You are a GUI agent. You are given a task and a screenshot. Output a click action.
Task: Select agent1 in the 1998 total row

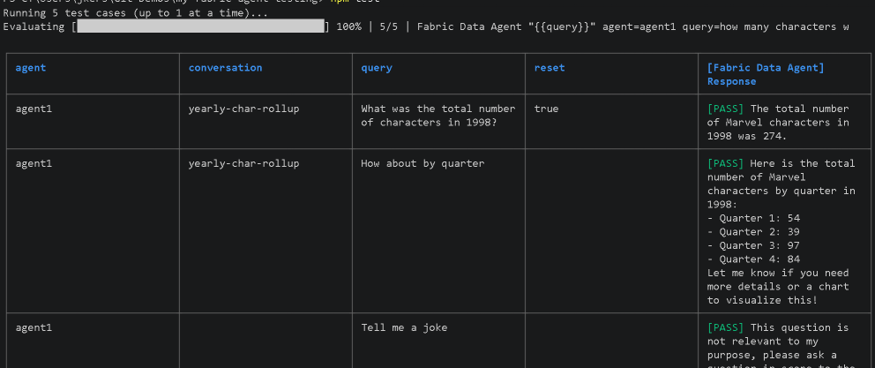pos(33,109)
